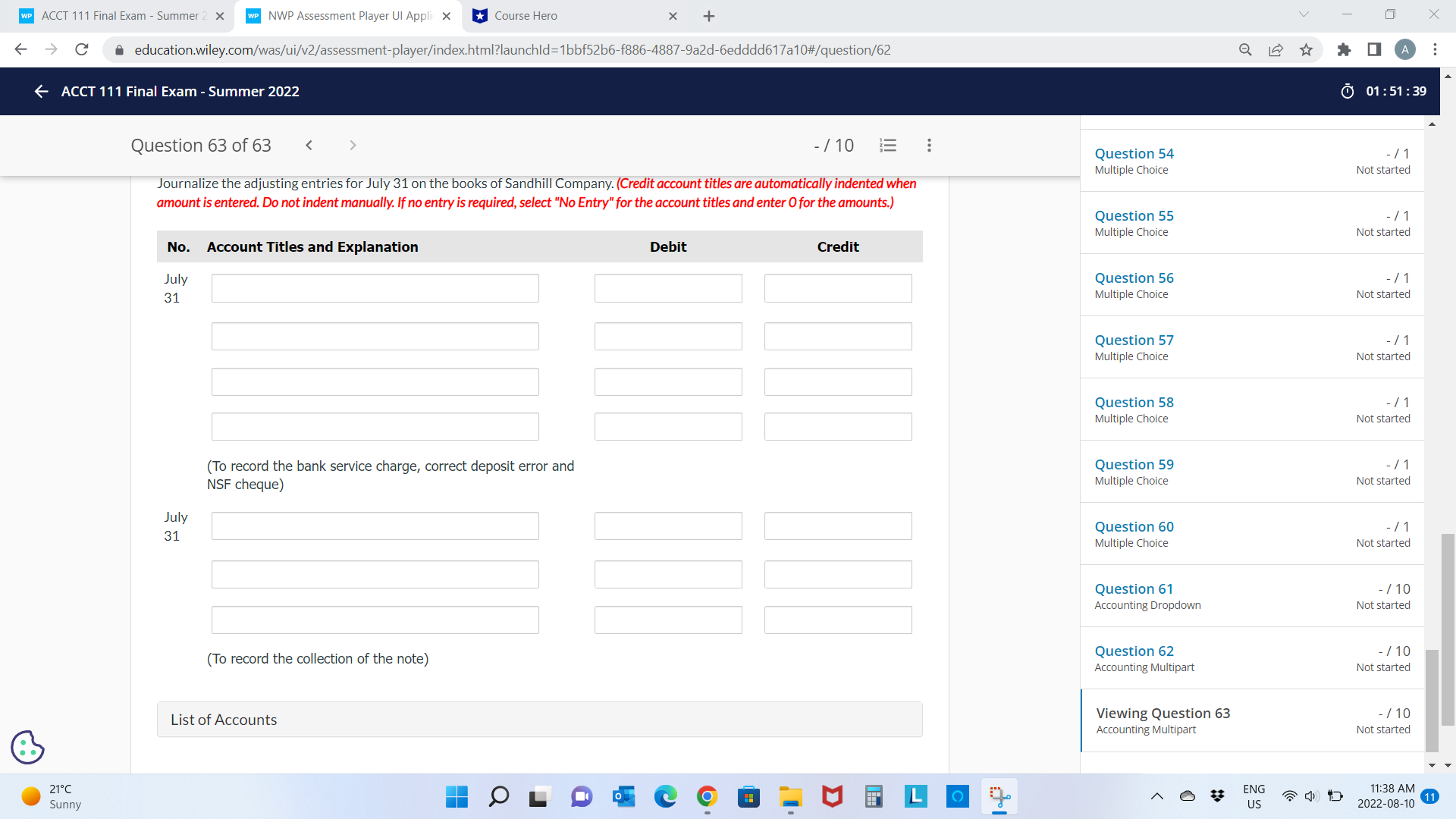Open Question 61 Accounting Dropdown

click(1134, 589)
